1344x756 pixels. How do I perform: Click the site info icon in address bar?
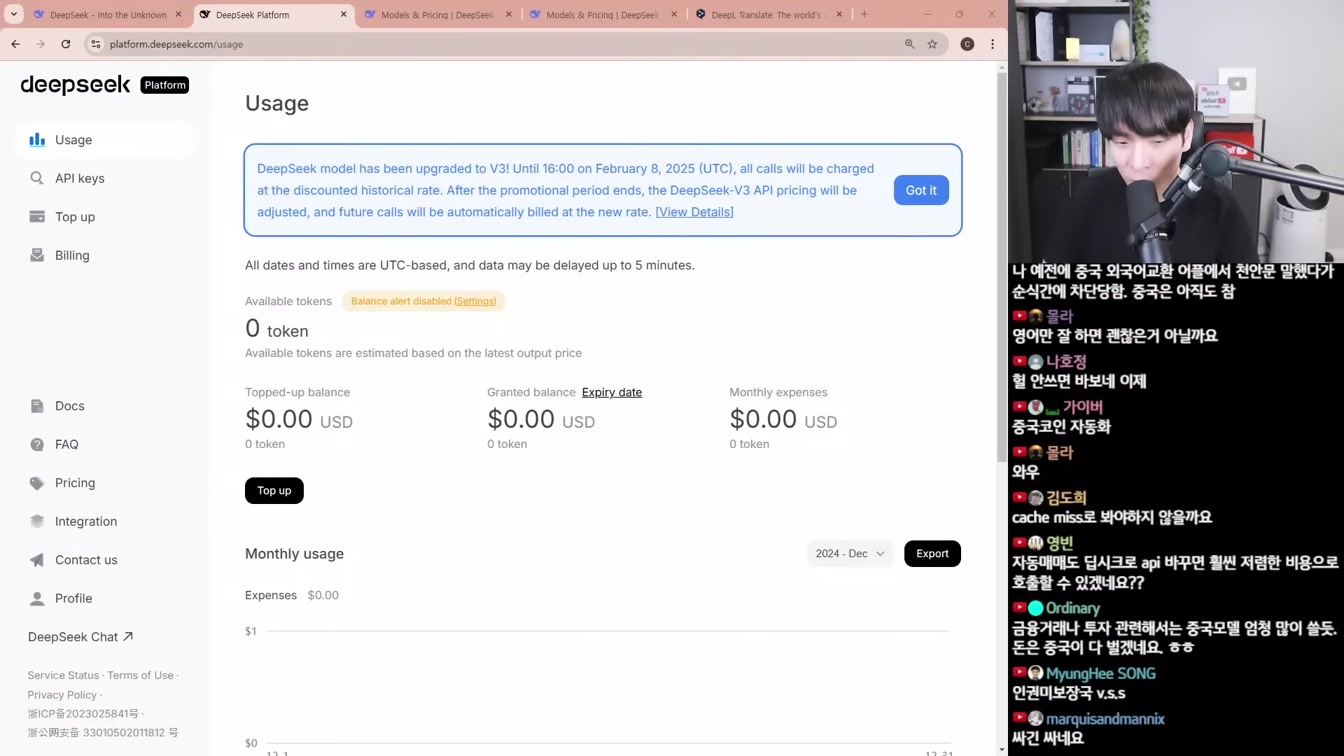tap(95, 44)
